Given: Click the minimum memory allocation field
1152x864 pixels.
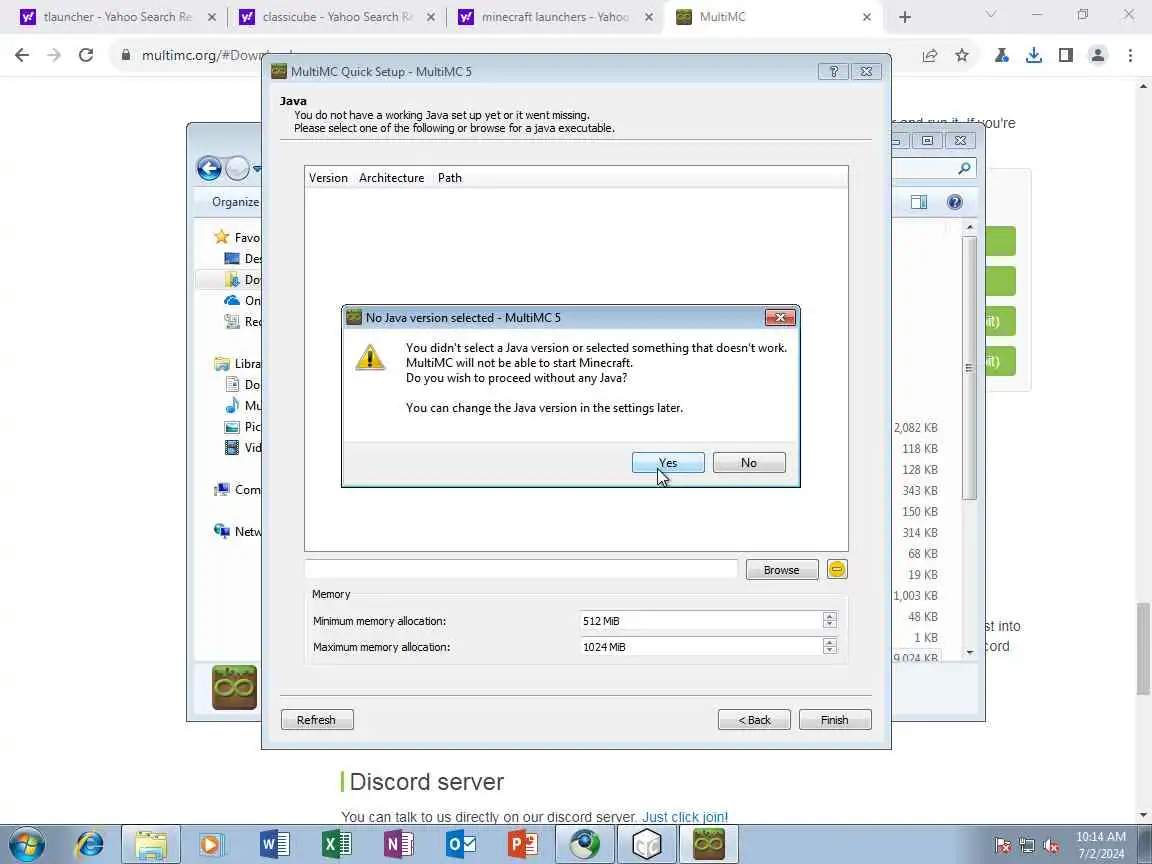Looking at the screenshot, I should click(701, 620).
